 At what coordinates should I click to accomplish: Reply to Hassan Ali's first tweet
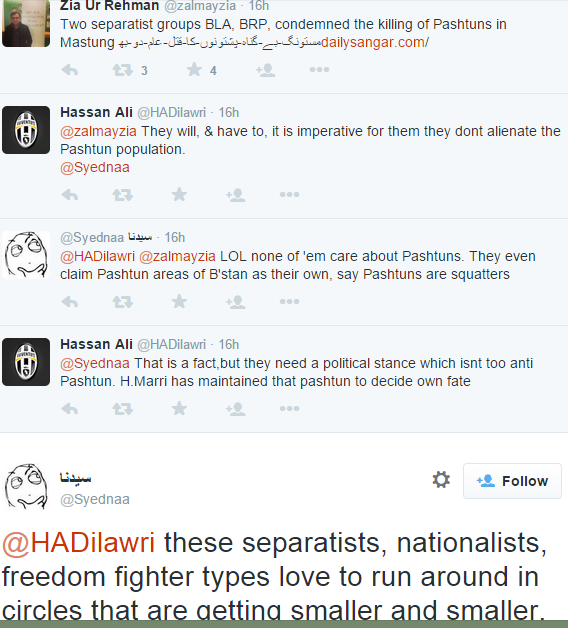tap(70, 195)
